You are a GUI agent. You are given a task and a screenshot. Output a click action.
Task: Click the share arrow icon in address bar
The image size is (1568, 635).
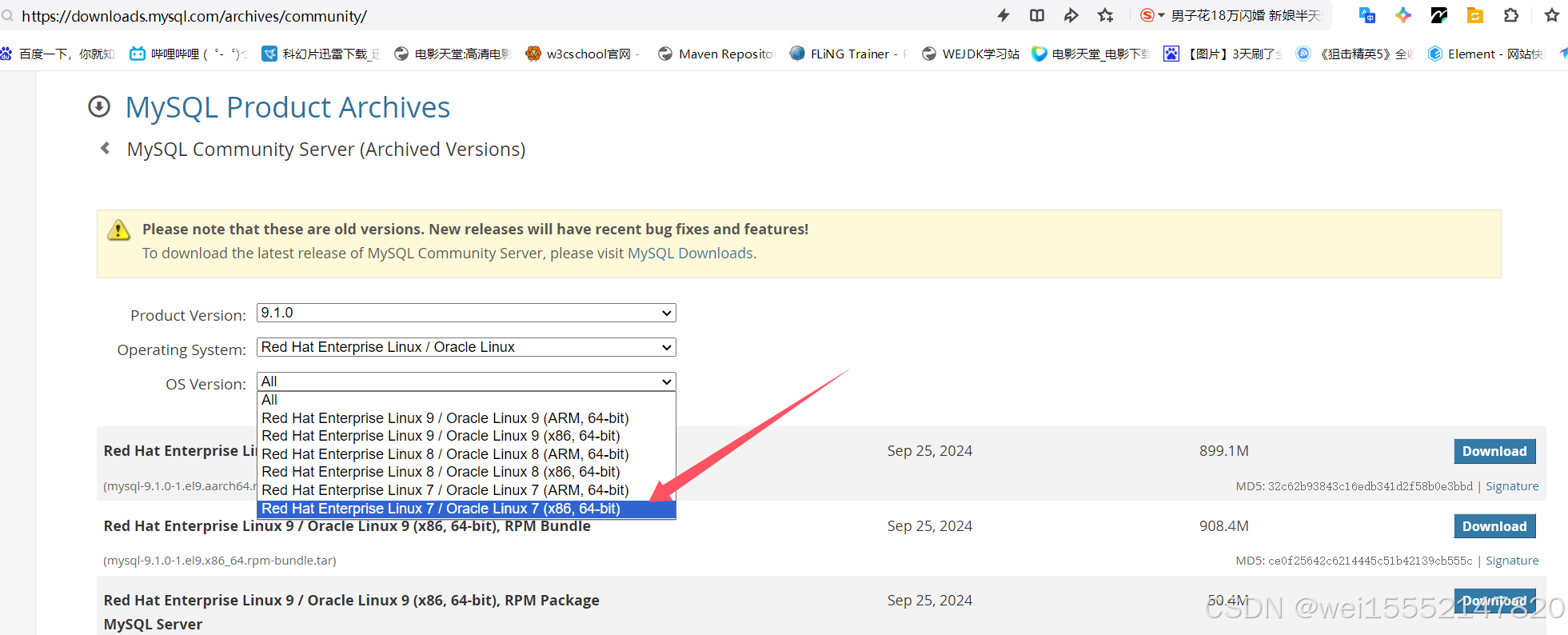(1071, 15)
